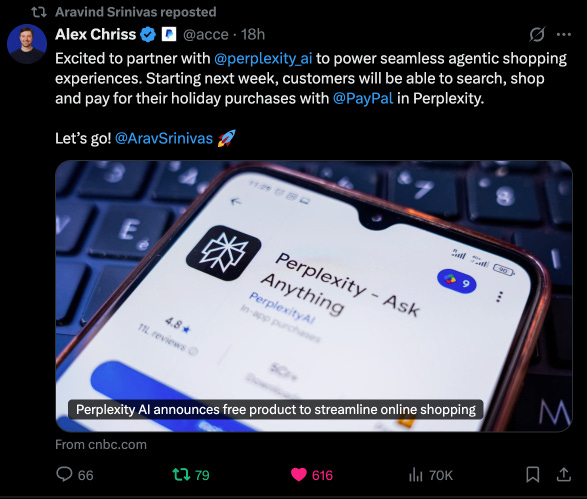Screen dimensions: 587x499
Task: Open the 18h post timestamp
Action: click(253, 34)
